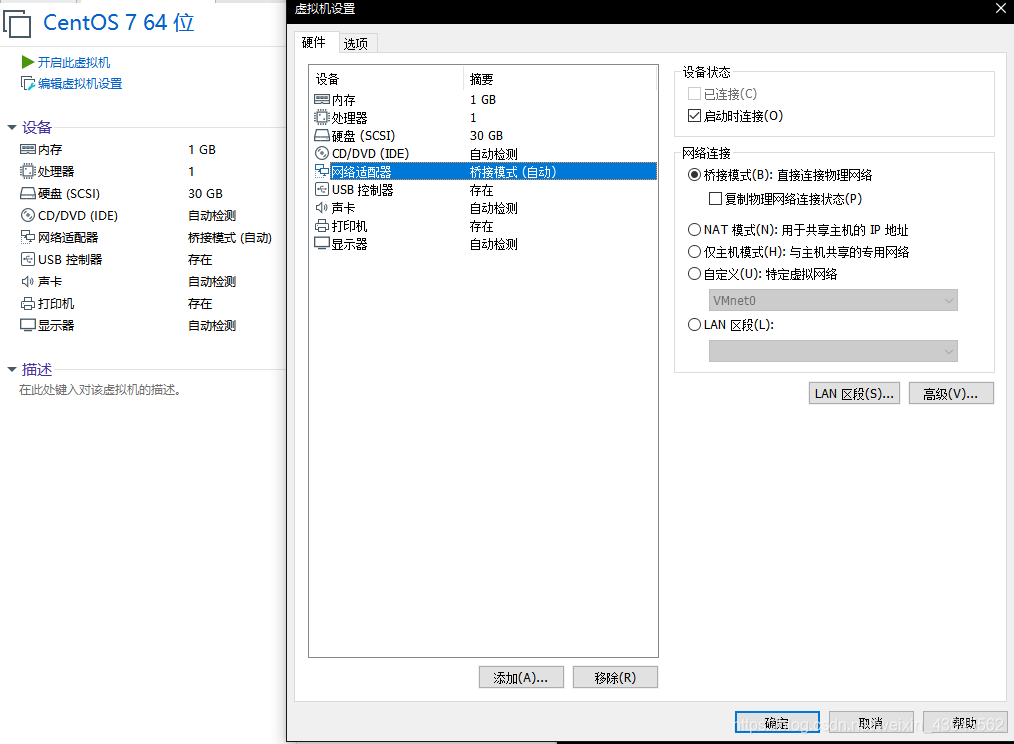Click the 高级(V) button
The width and height of the screenshot is (1014, 744).
tap(950, 392)
